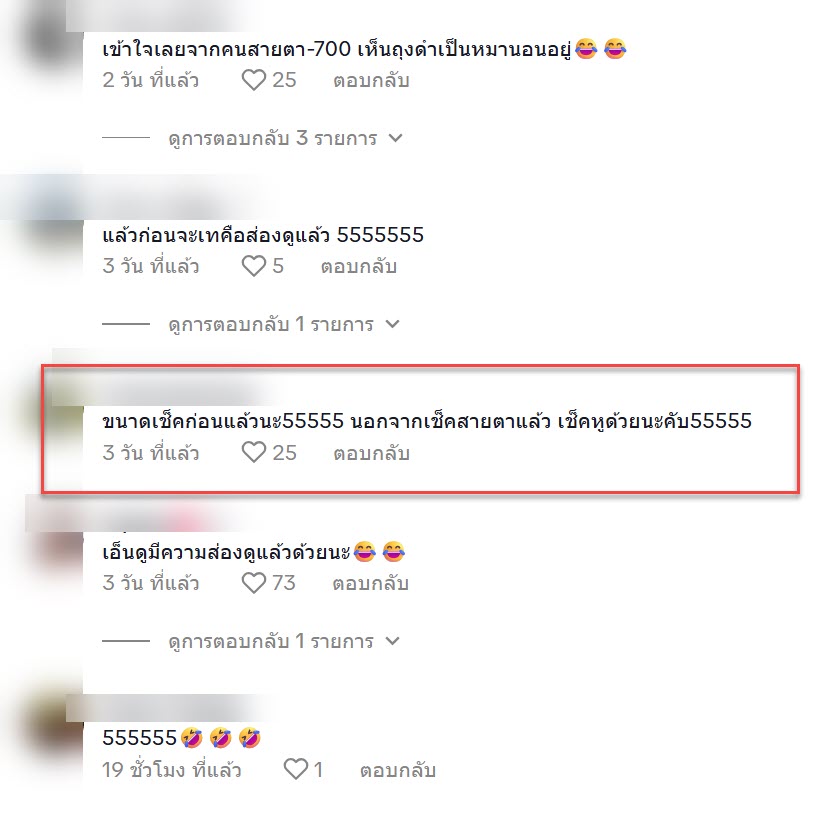Click chevron next to ดูการตอบกลับ 3 รายการ
This screenshot has width=834, height=813.
pos(395,138)
